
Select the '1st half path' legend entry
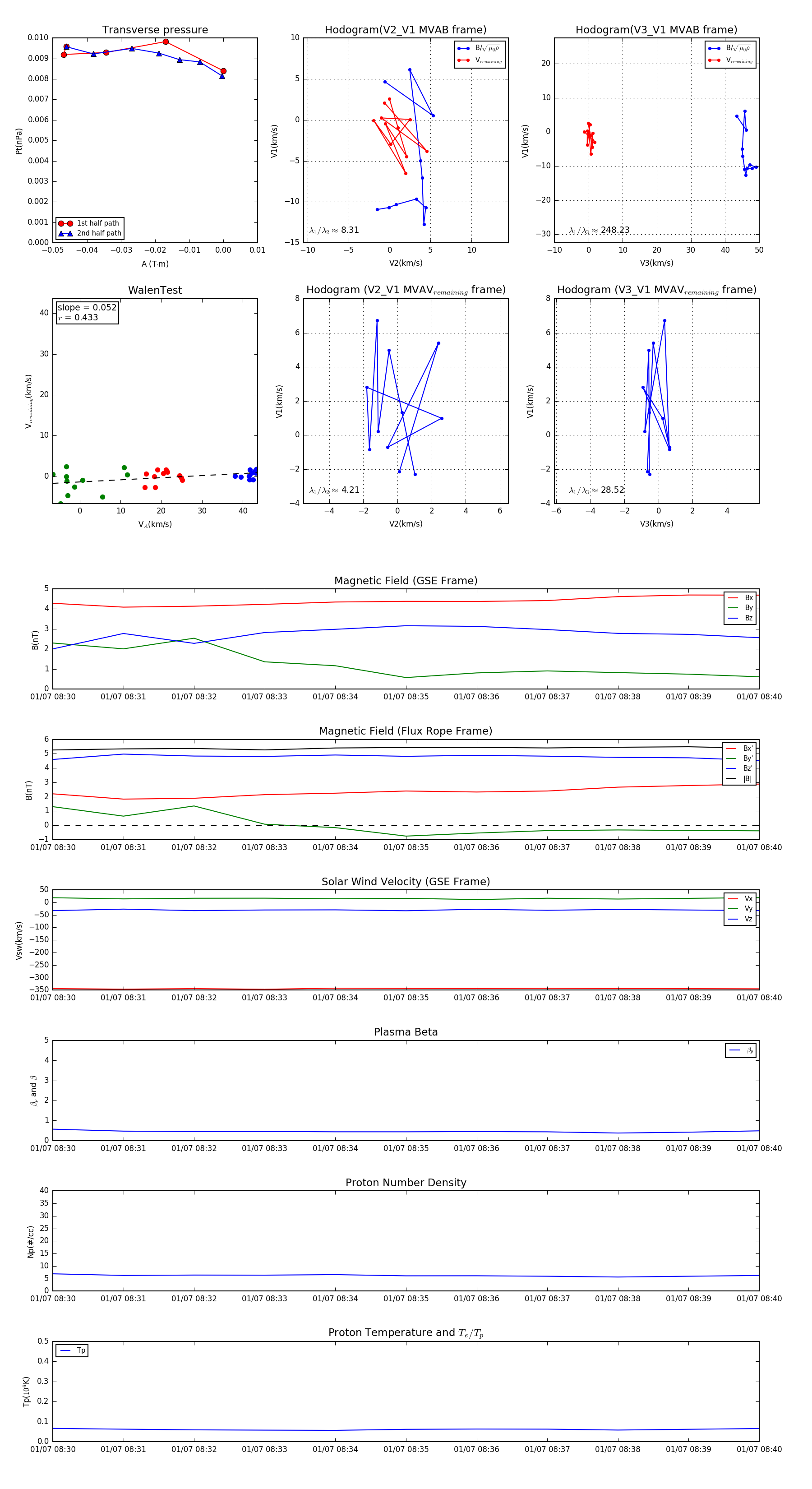coord(89,223)
